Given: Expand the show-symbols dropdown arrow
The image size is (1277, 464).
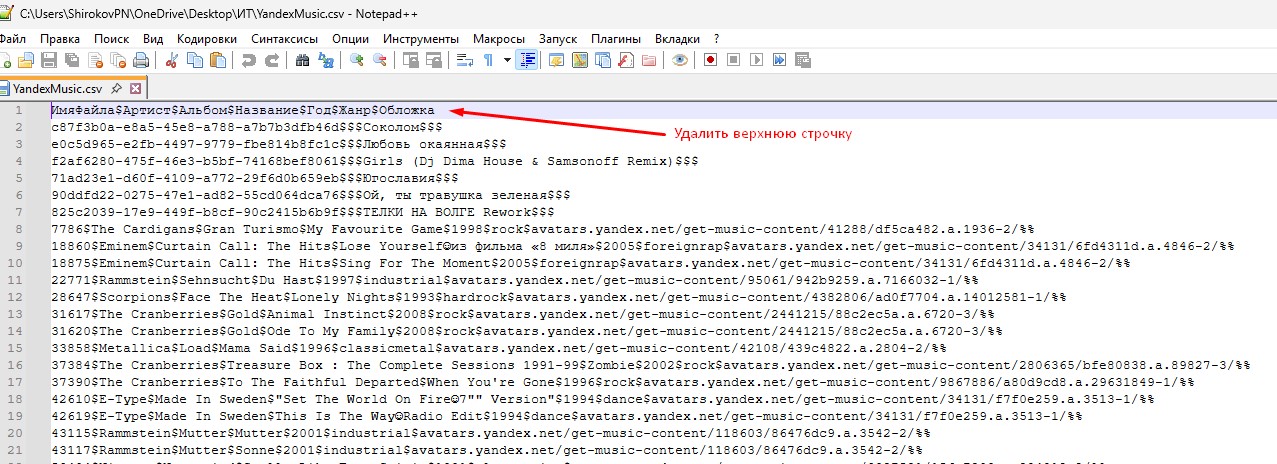Looking at the screenshot, I should point(507,60).
